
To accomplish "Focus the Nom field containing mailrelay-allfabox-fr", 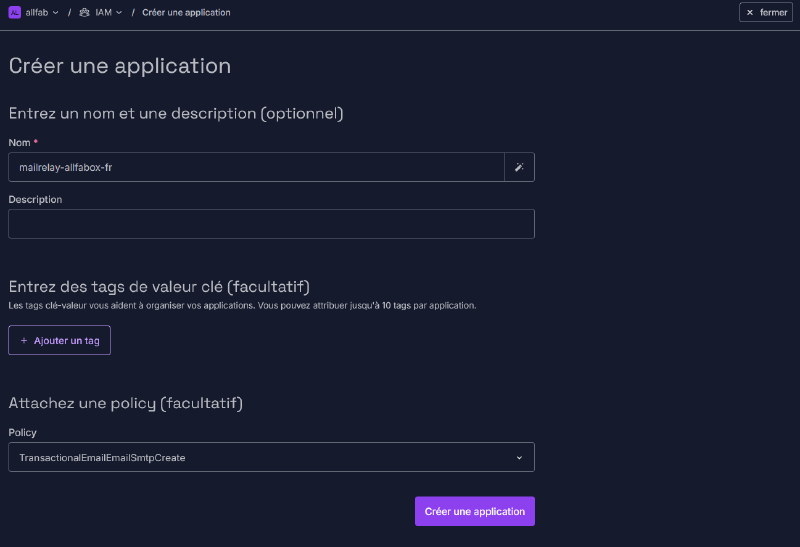I will coord(256,167).
